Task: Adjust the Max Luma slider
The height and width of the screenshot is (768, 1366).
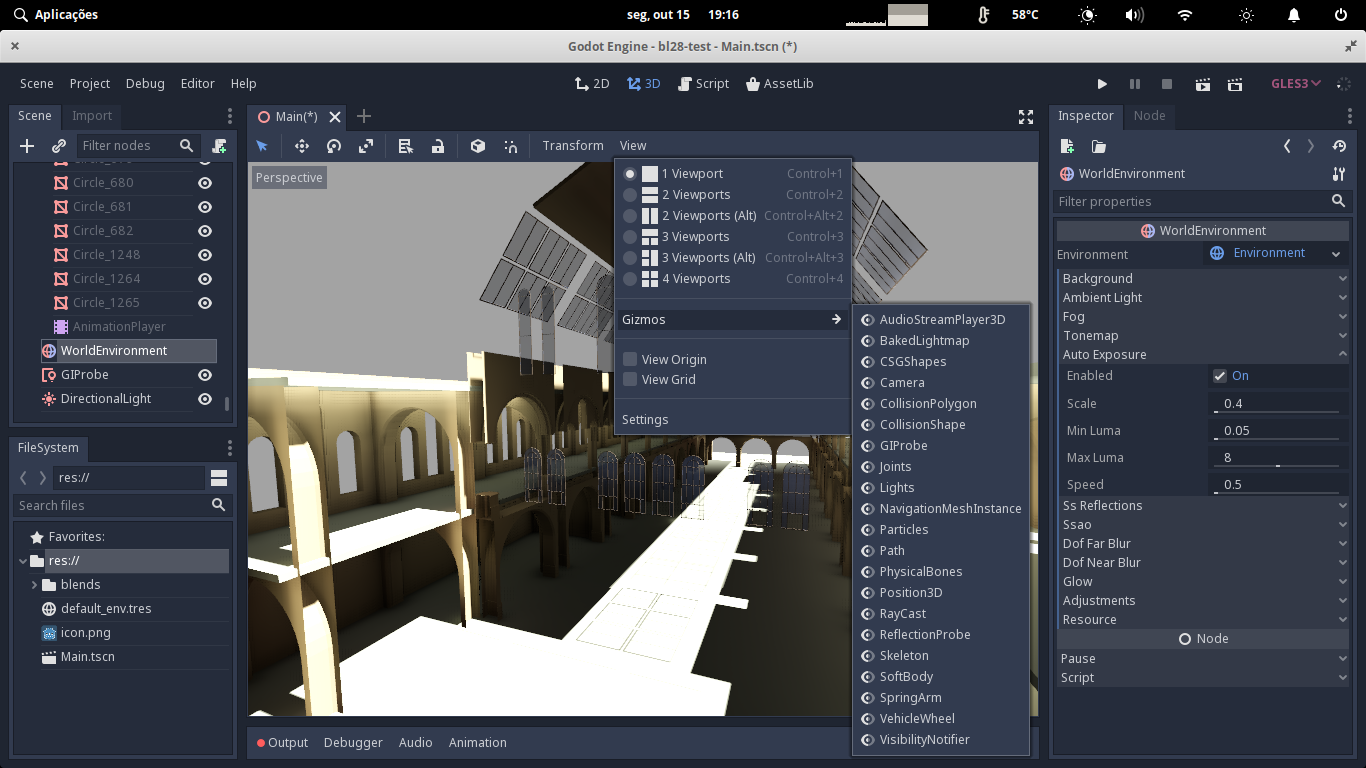Action: coord(1276,466)
